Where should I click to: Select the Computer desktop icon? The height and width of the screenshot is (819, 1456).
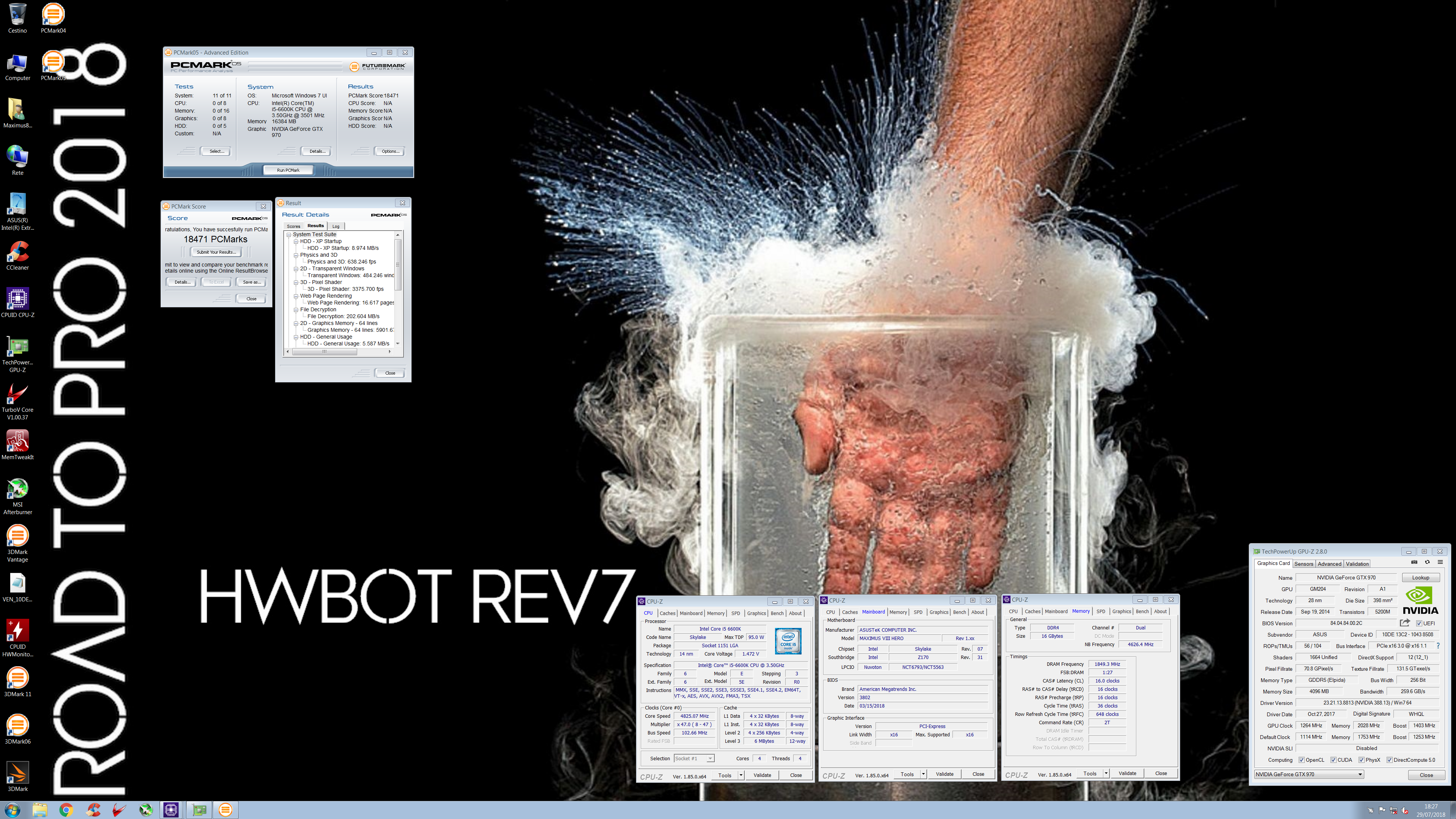(17, 67)
